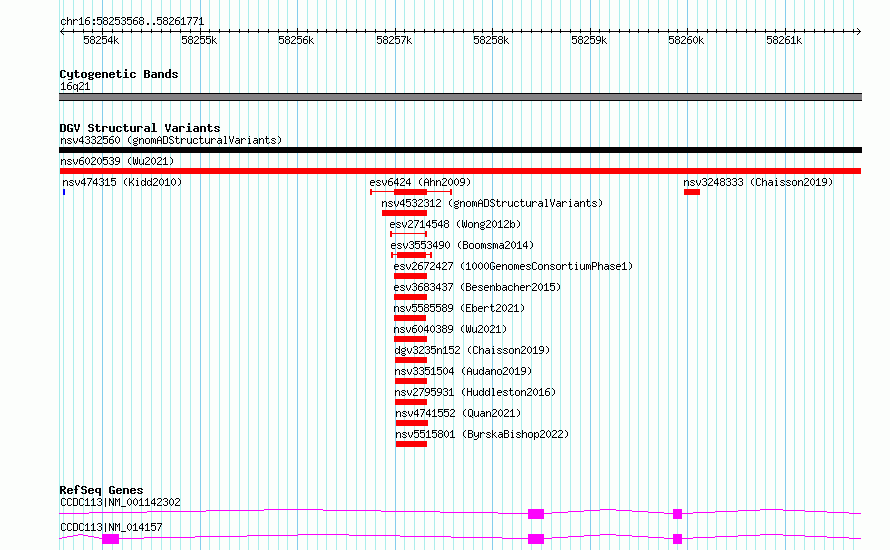Open esv6424 (Ahn2009) variant label
This screenshot has height=550, width=890.
[x=420, y=182]
